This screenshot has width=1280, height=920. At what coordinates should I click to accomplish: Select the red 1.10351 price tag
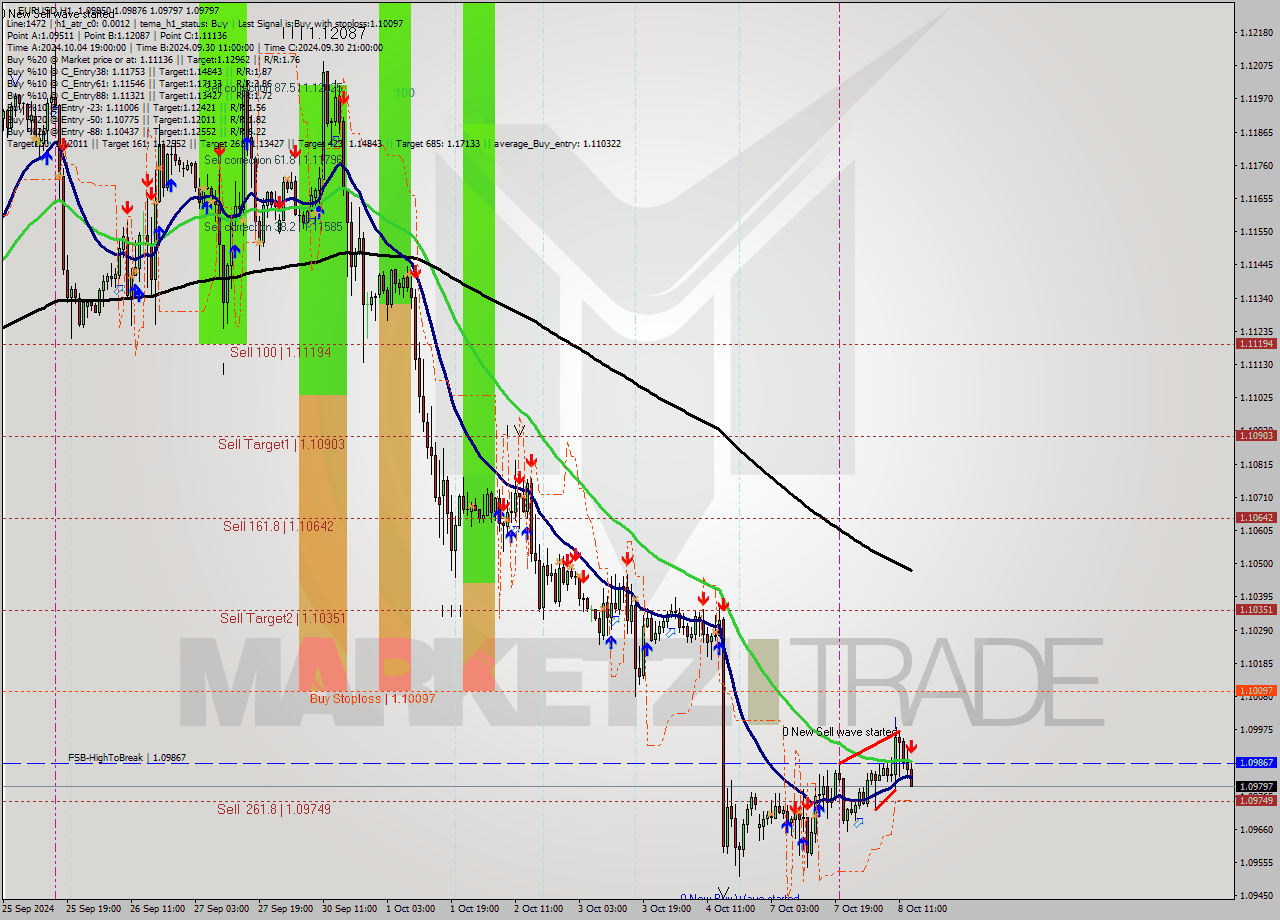click(1256, 609)
